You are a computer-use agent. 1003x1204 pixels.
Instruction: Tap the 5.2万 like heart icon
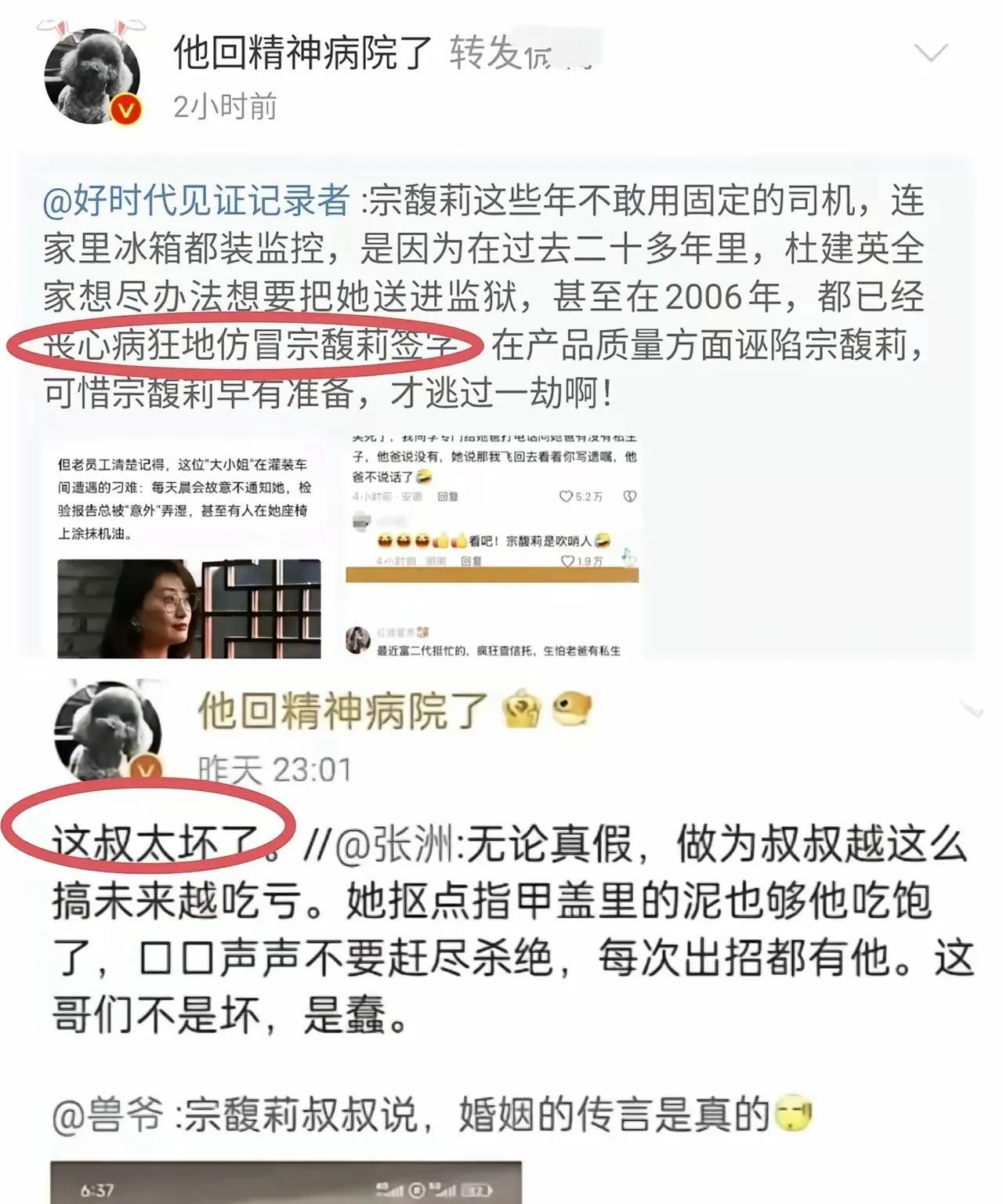point(564,496)
